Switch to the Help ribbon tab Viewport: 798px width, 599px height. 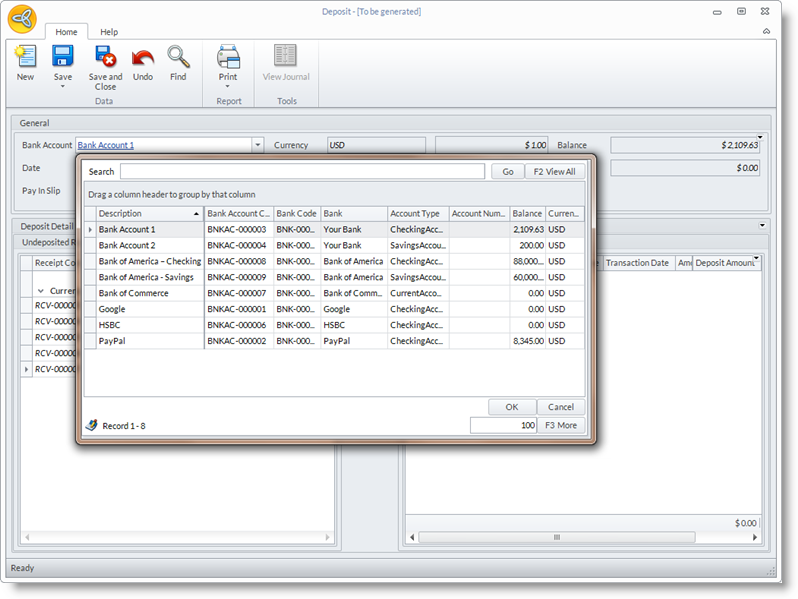109,32
